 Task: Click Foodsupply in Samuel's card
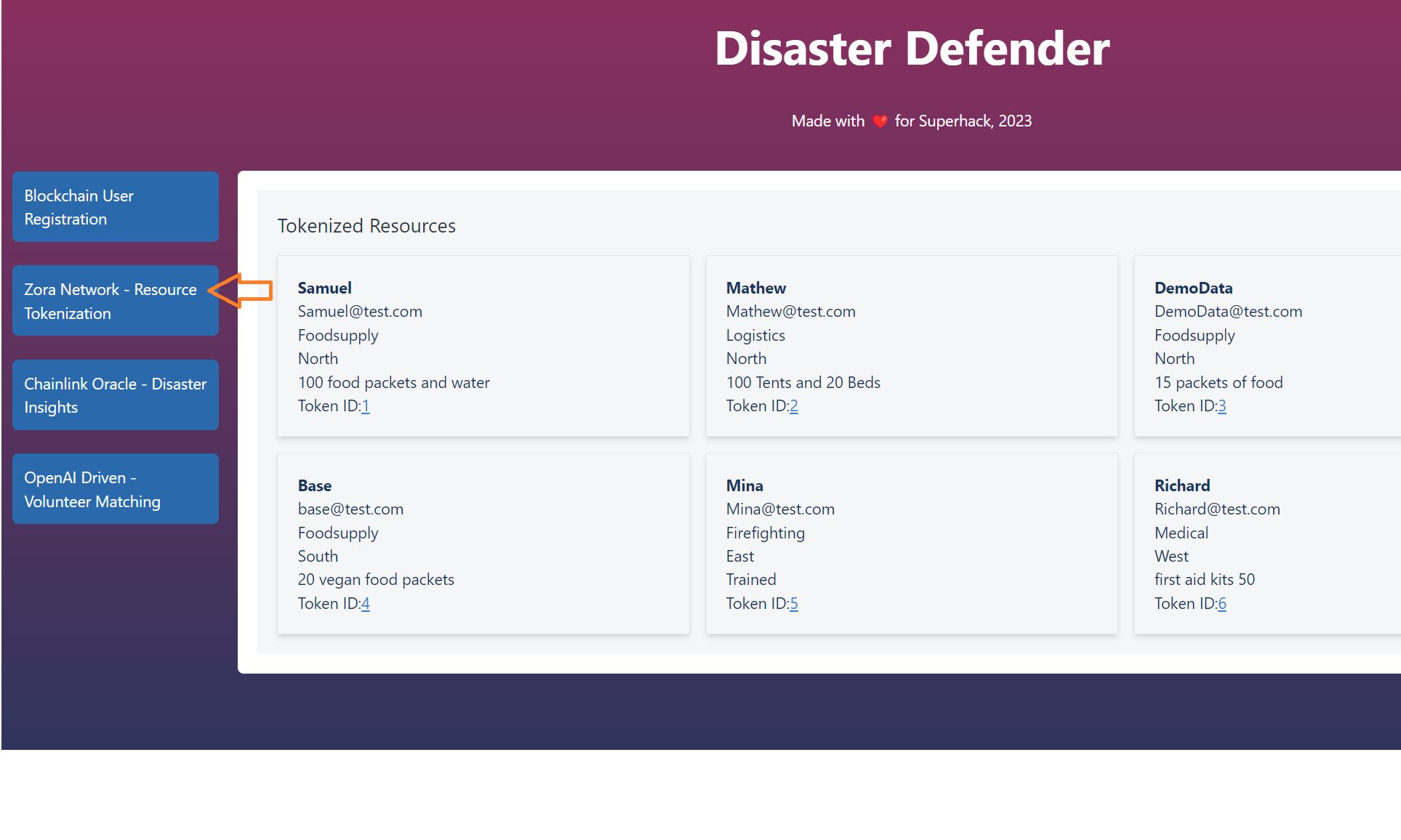tap(338, 336)
